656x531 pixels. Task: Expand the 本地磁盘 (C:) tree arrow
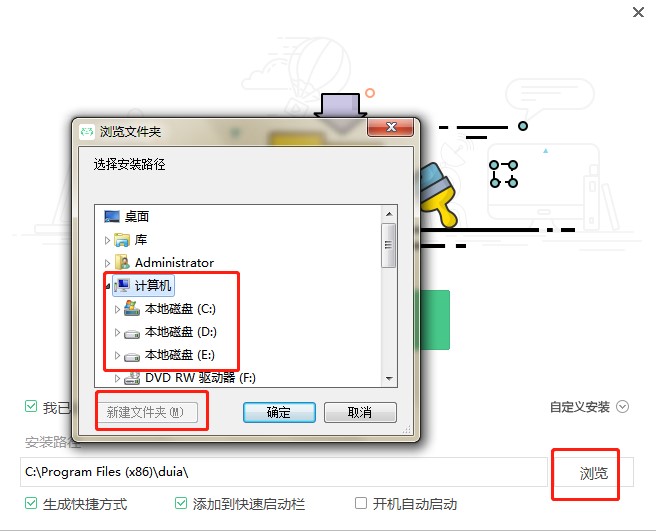(117, 309)
